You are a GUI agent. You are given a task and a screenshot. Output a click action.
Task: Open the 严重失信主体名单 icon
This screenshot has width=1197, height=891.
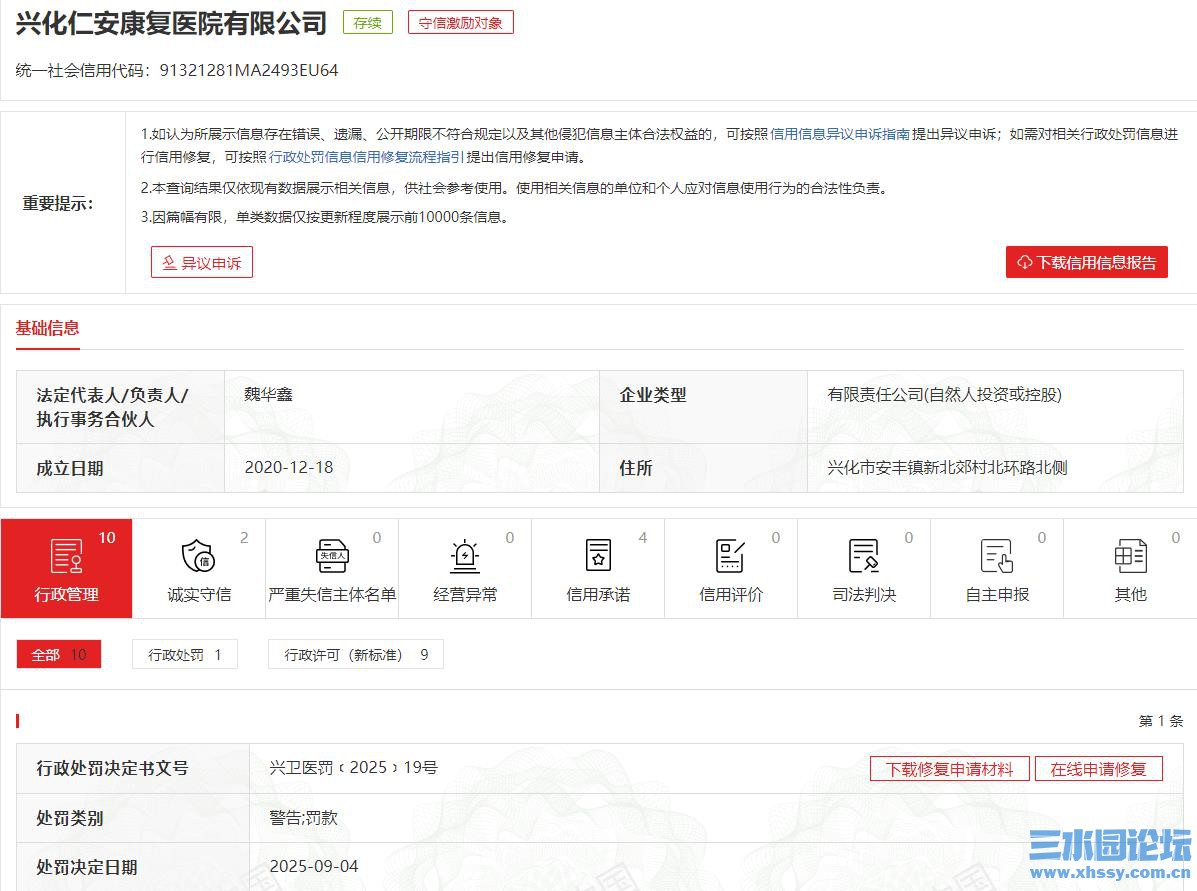pyautogui.click(x=332, y=556)
